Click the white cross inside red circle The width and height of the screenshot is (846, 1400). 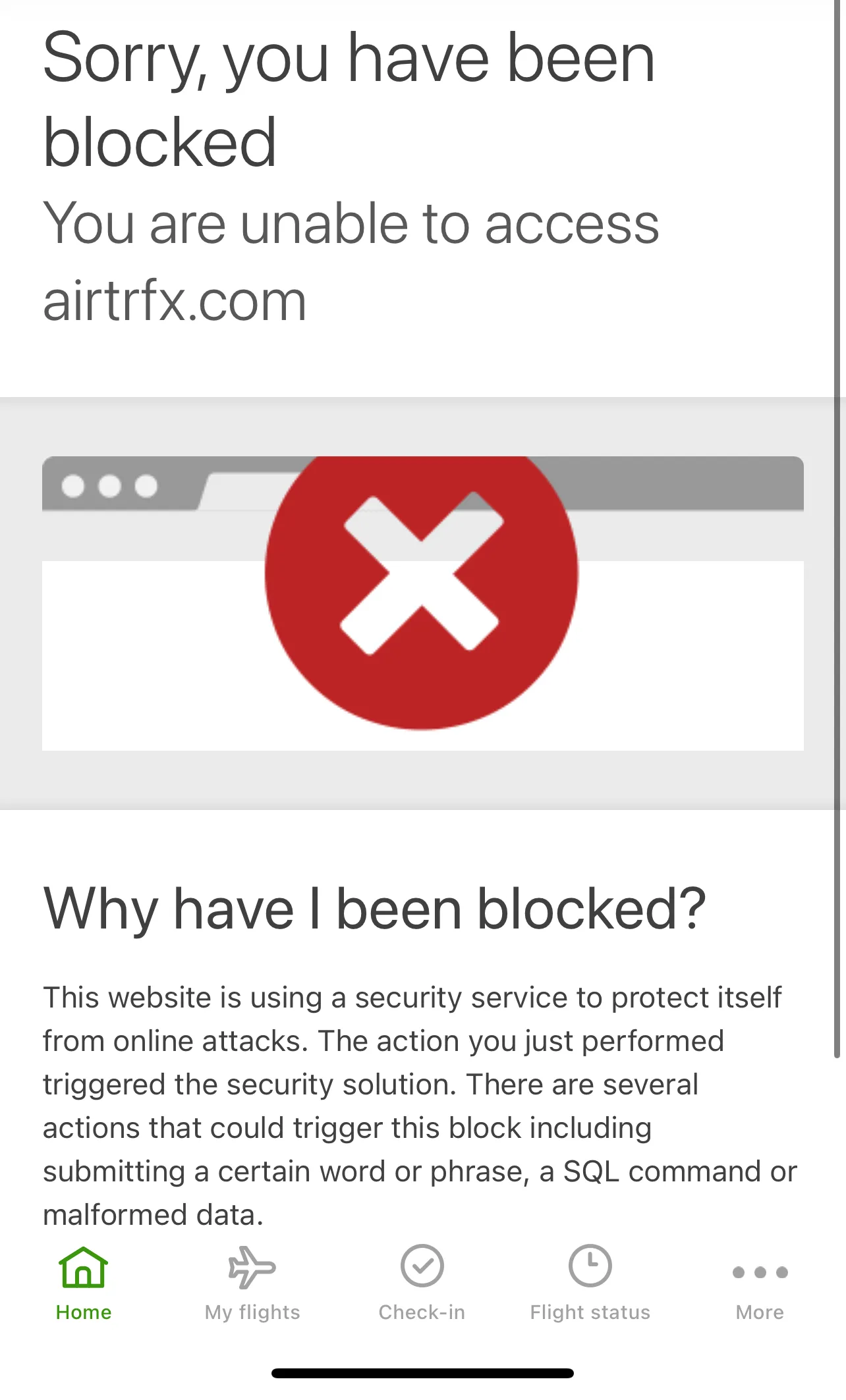(x=422, y=573)
